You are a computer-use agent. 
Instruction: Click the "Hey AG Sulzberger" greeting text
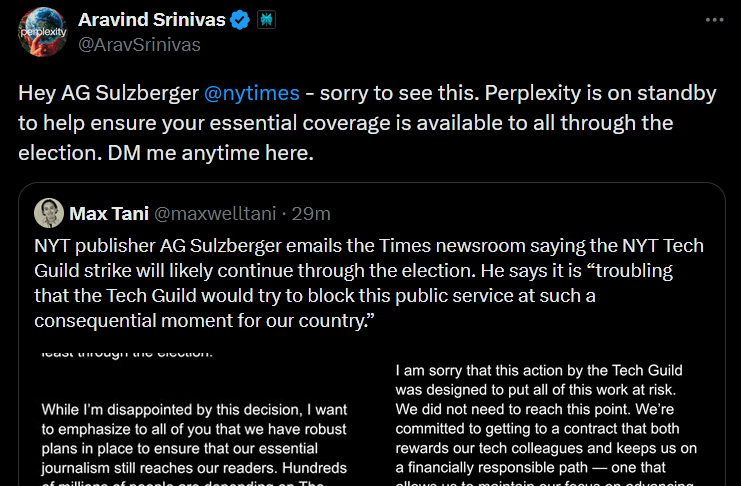click(x=108, y=93)
